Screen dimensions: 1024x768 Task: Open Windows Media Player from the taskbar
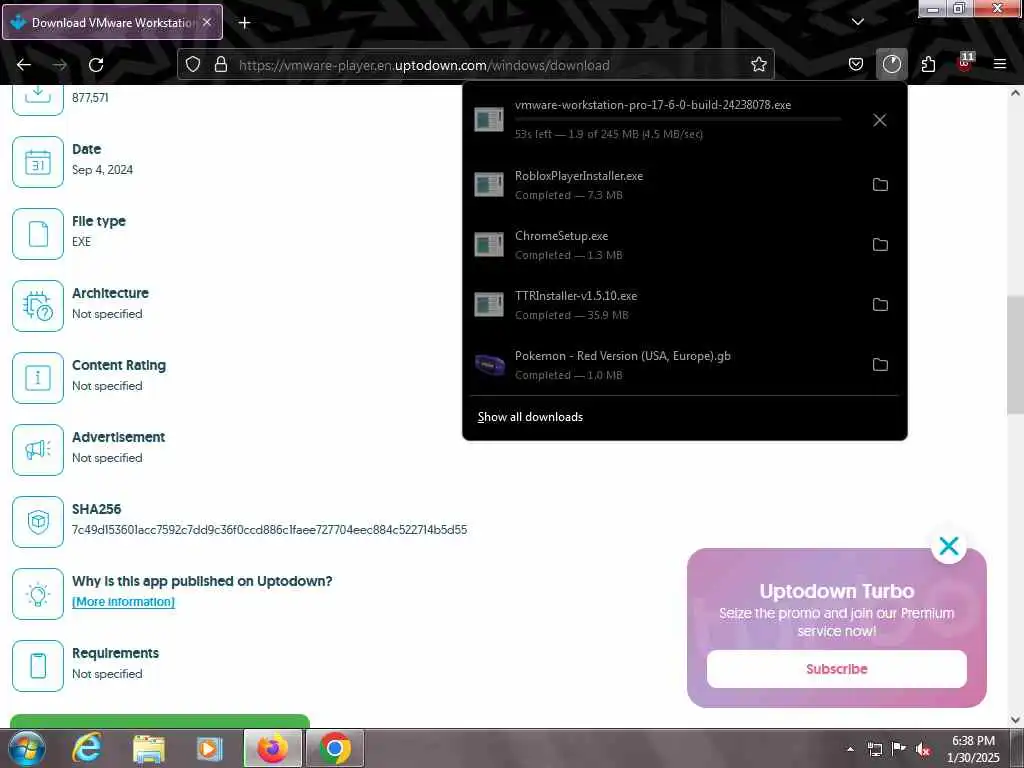point(210,748)
